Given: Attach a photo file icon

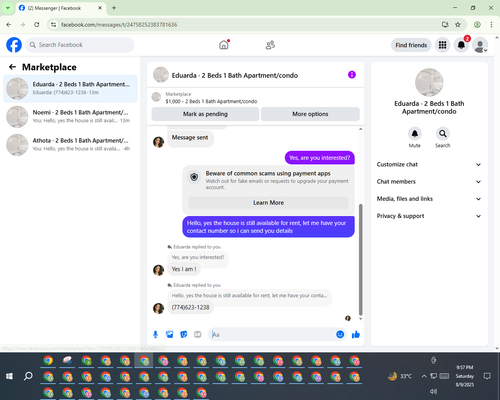Looking at the screenshot, I should 170,334.
